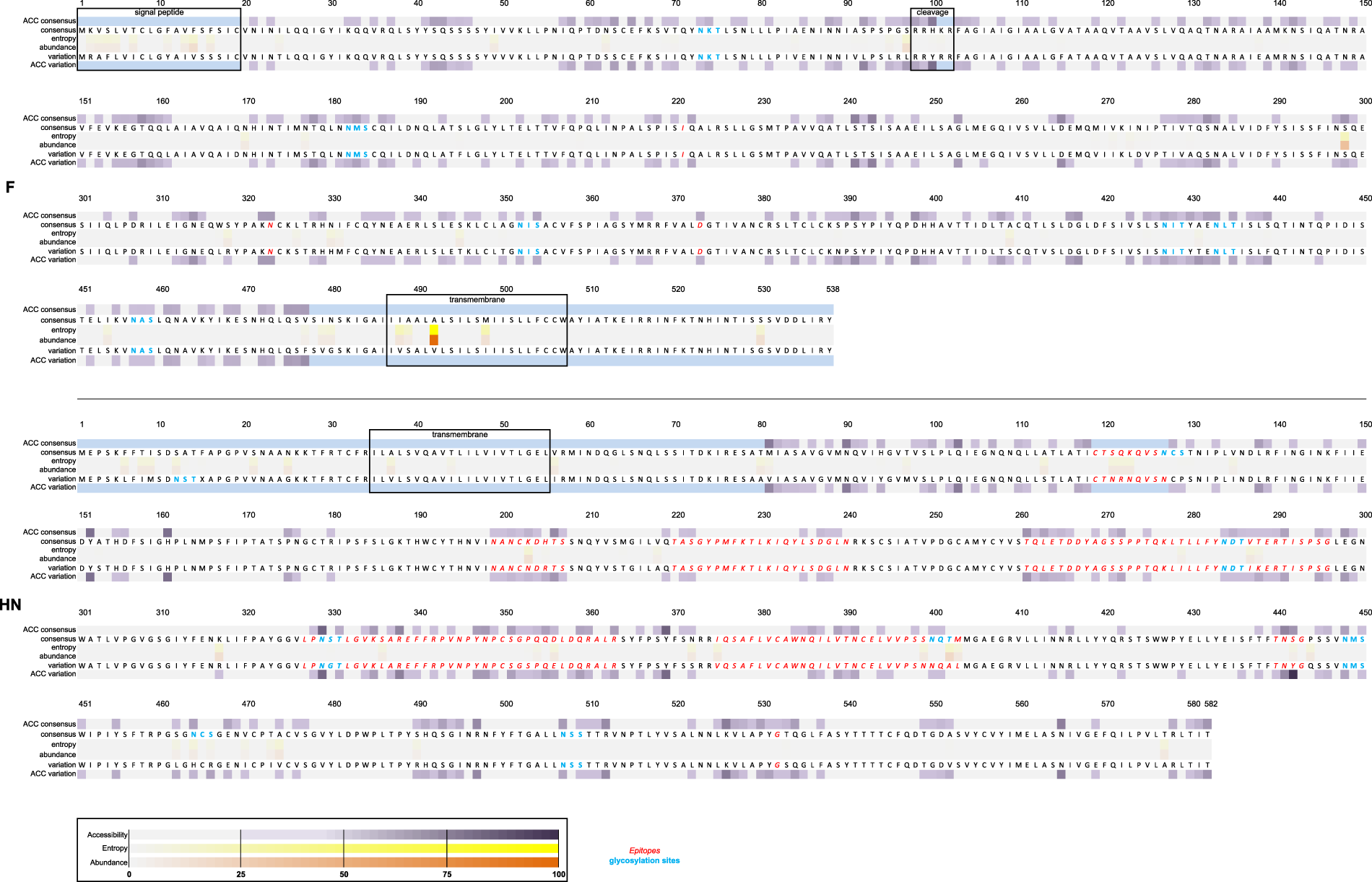1372x882 pixels.
Task: Select the transmembrane box in the HN protein
Action: (459, 434)
